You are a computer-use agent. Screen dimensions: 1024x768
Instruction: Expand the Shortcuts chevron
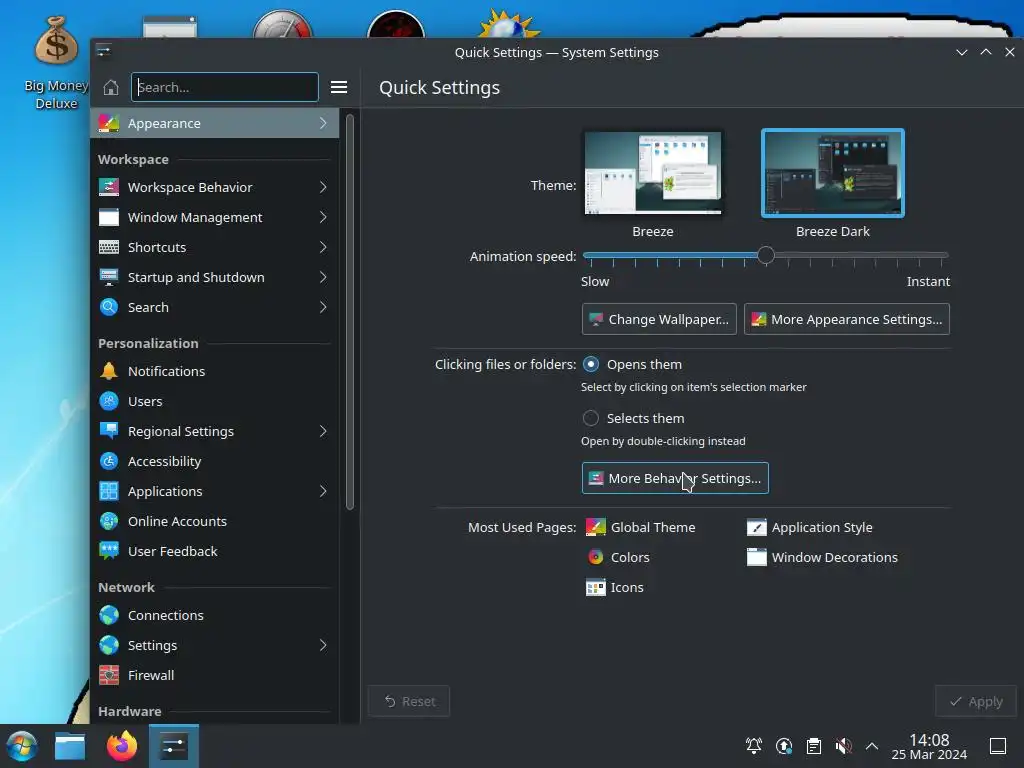(x=323, y=248)
